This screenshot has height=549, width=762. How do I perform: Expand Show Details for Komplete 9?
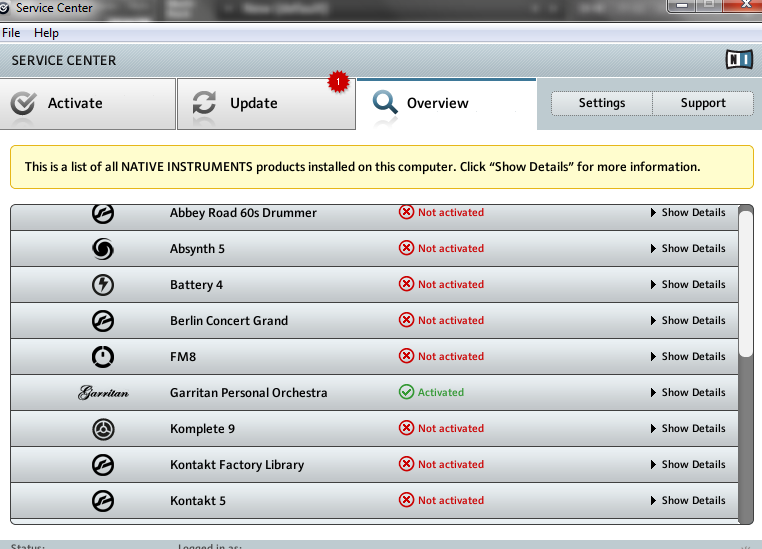pyautogui.click(x=688, y=428)
